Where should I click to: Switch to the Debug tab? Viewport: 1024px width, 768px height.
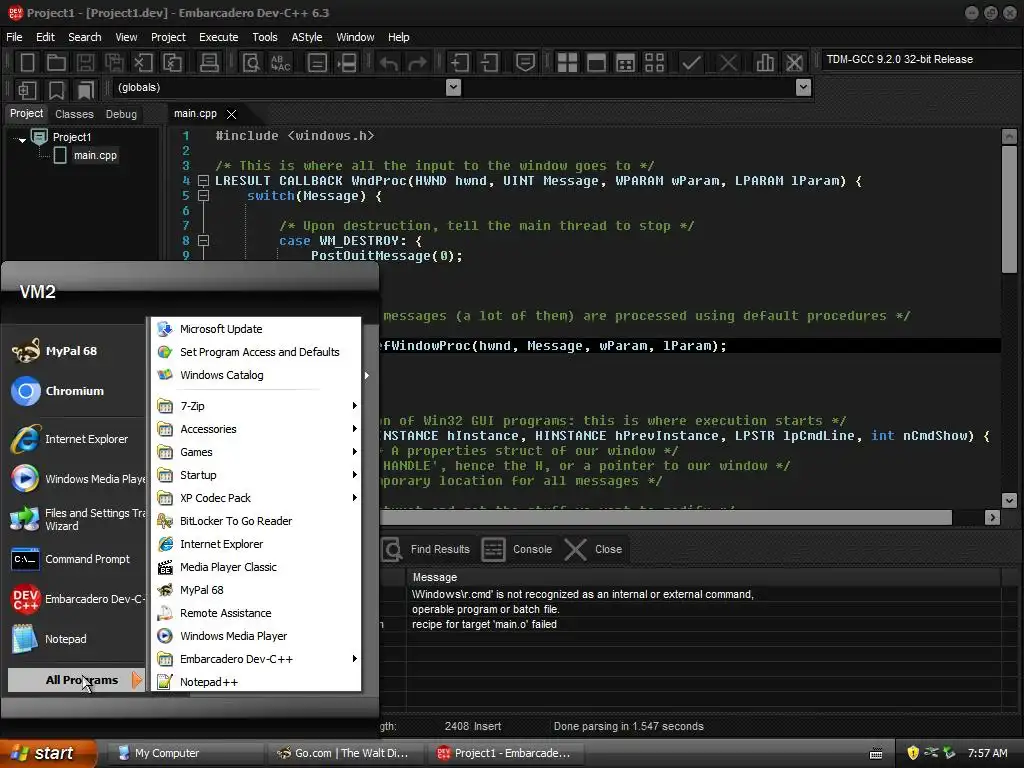click(x=121, y=114)
